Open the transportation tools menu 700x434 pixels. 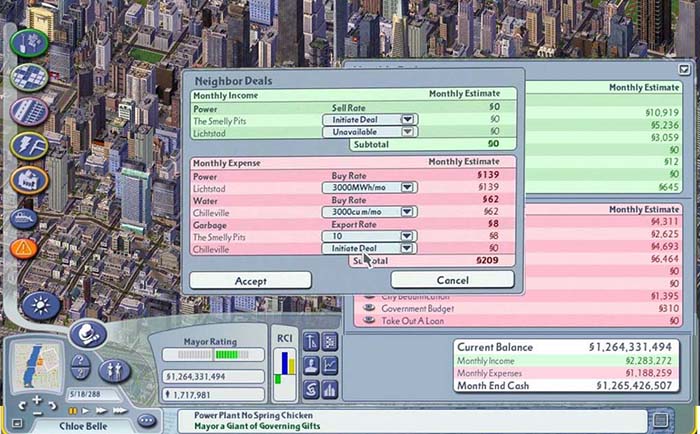28,111
